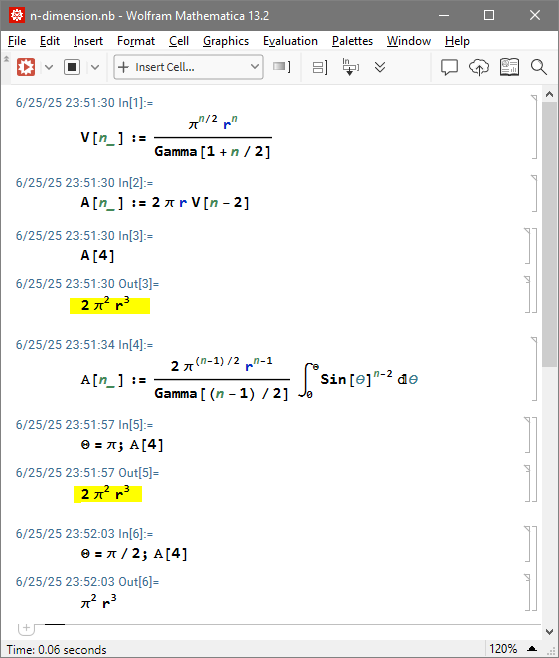Select cell bracket of In[4] integral definition
The image size is (559, 658).
pos(534,369)
